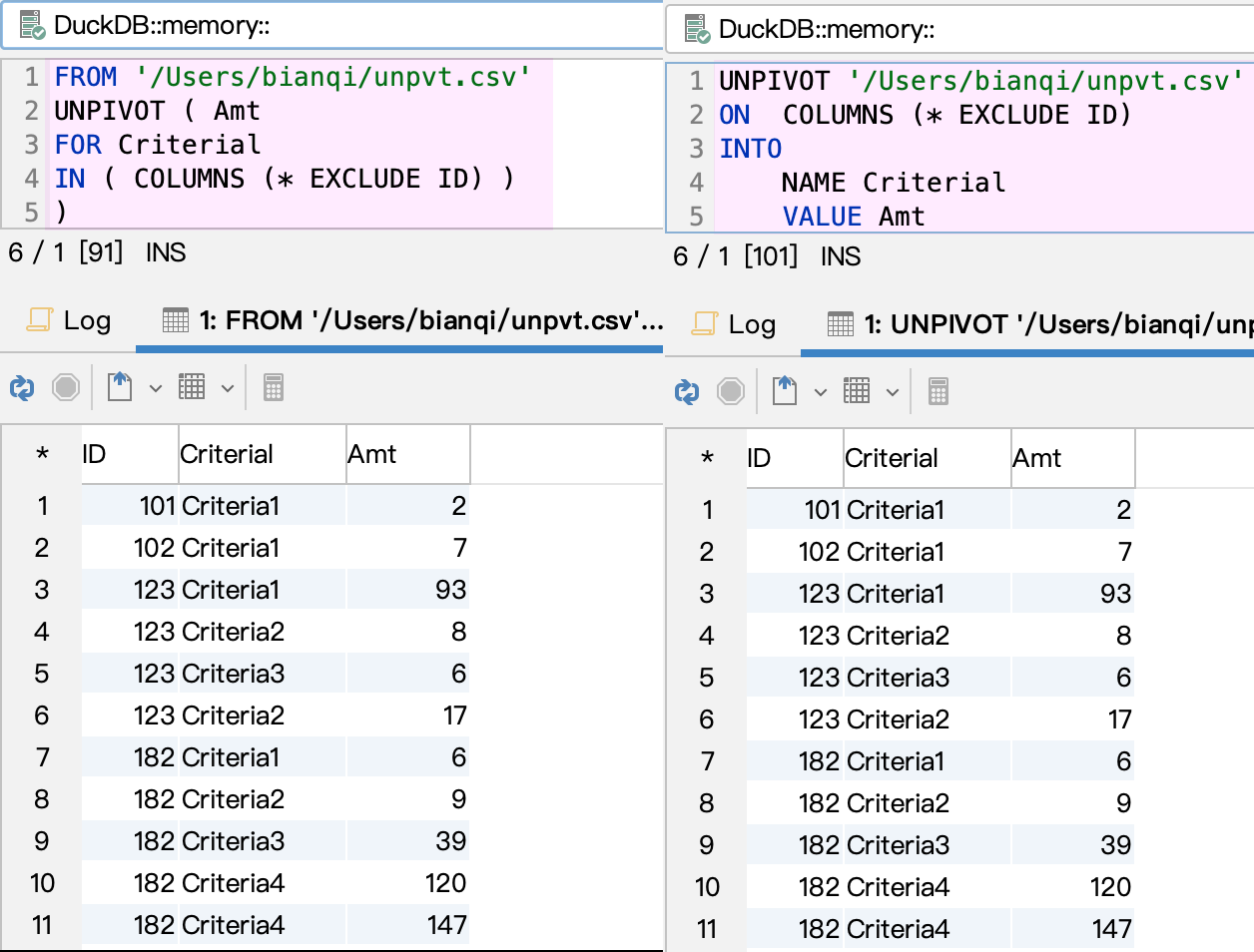Image resolution: width=1254 pixels, height=952 pixels.
Task: Expand the grid view dropdown in right toolbar
Action: 893,392
